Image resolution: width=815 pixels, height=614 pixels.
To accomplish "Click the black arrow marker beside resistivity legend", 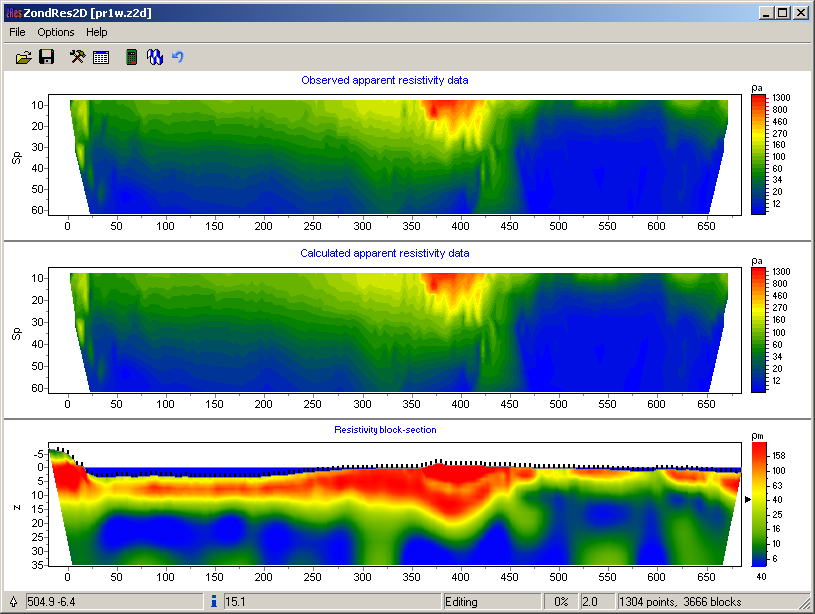I will (x=746, y=499).
